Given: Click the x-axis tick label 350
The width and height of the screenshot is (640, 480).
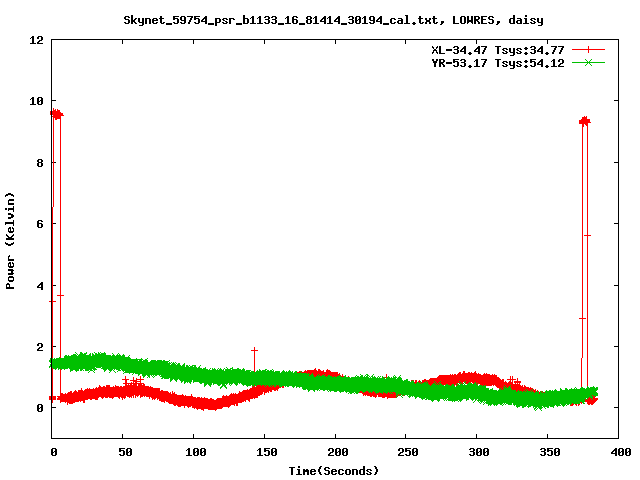Looking at the screenshot, I should pos(550,452).
